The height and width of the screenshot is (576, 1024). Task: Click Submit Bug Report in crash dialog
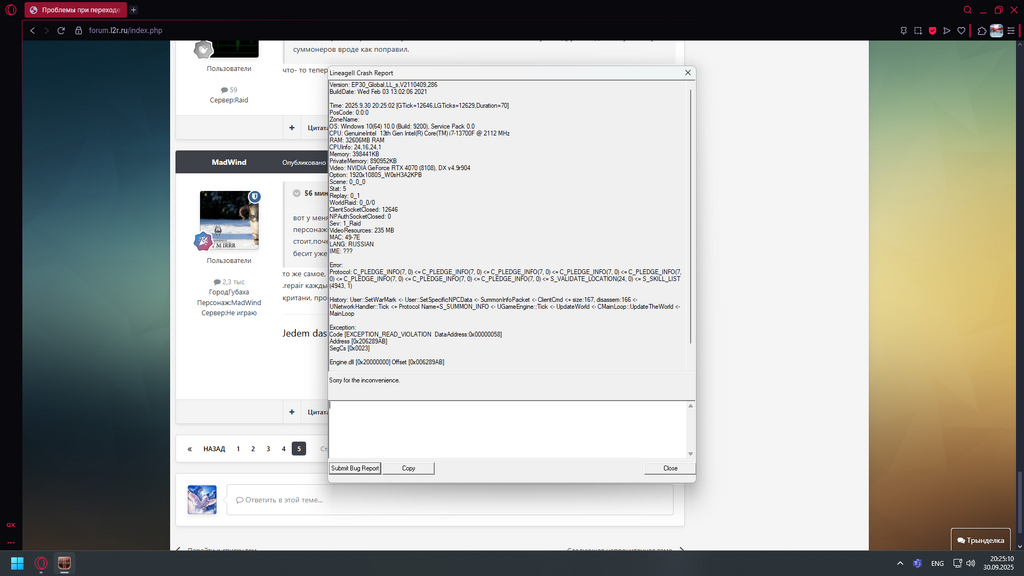355,468
